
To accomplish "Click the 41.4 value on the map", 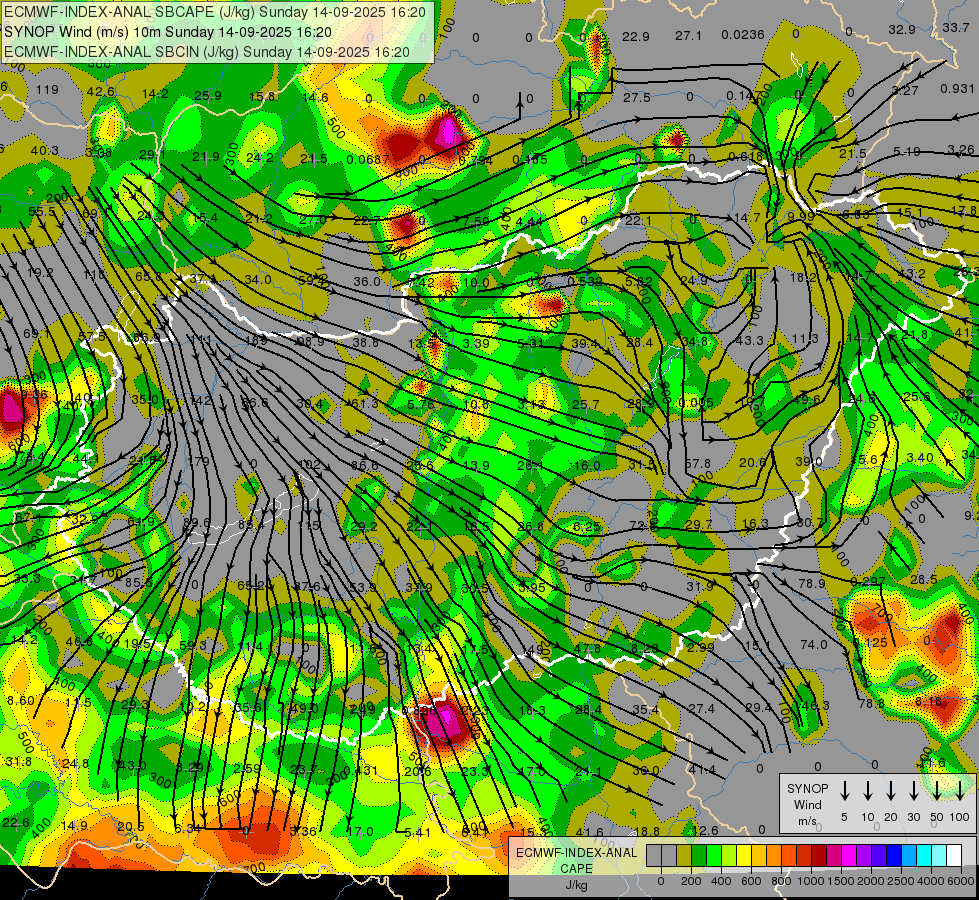I will click(702, 769).
